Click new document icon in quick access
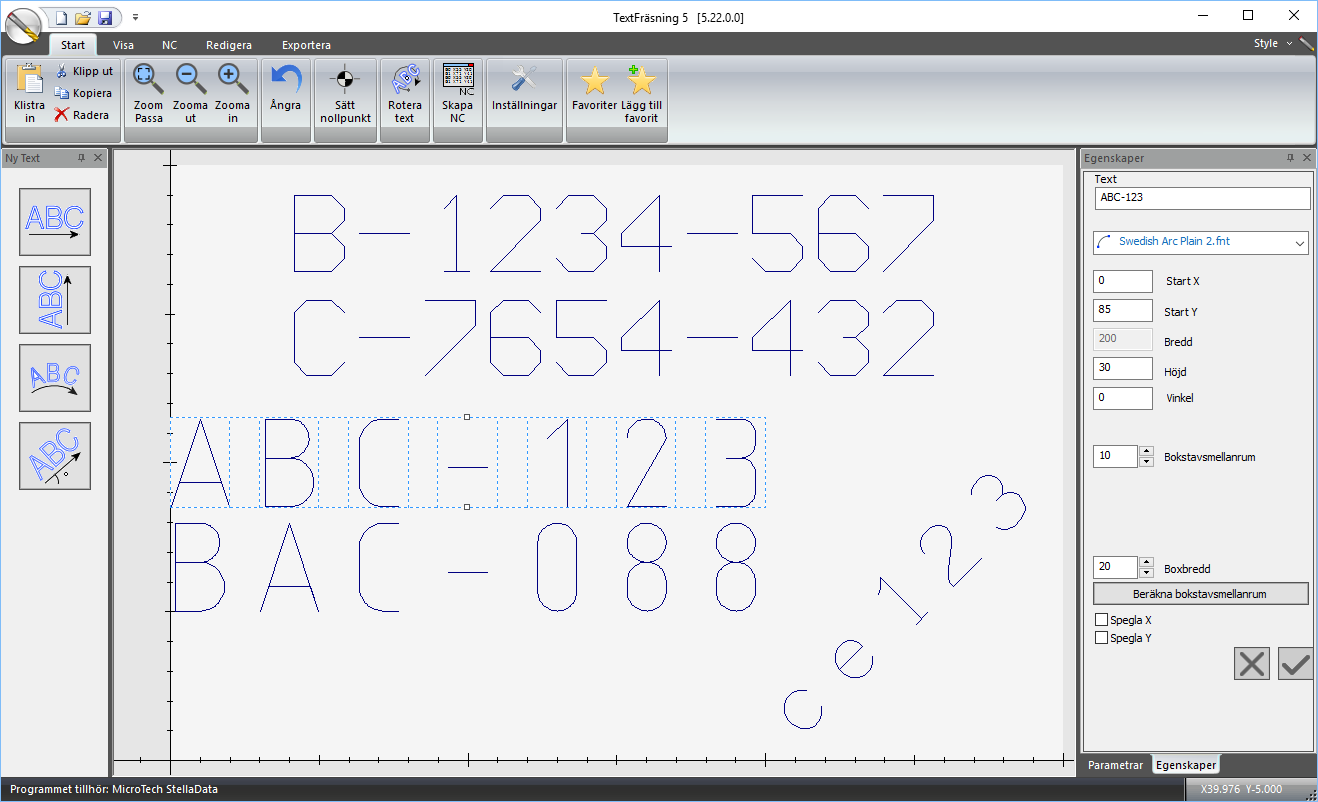 (x=61, y=17)
